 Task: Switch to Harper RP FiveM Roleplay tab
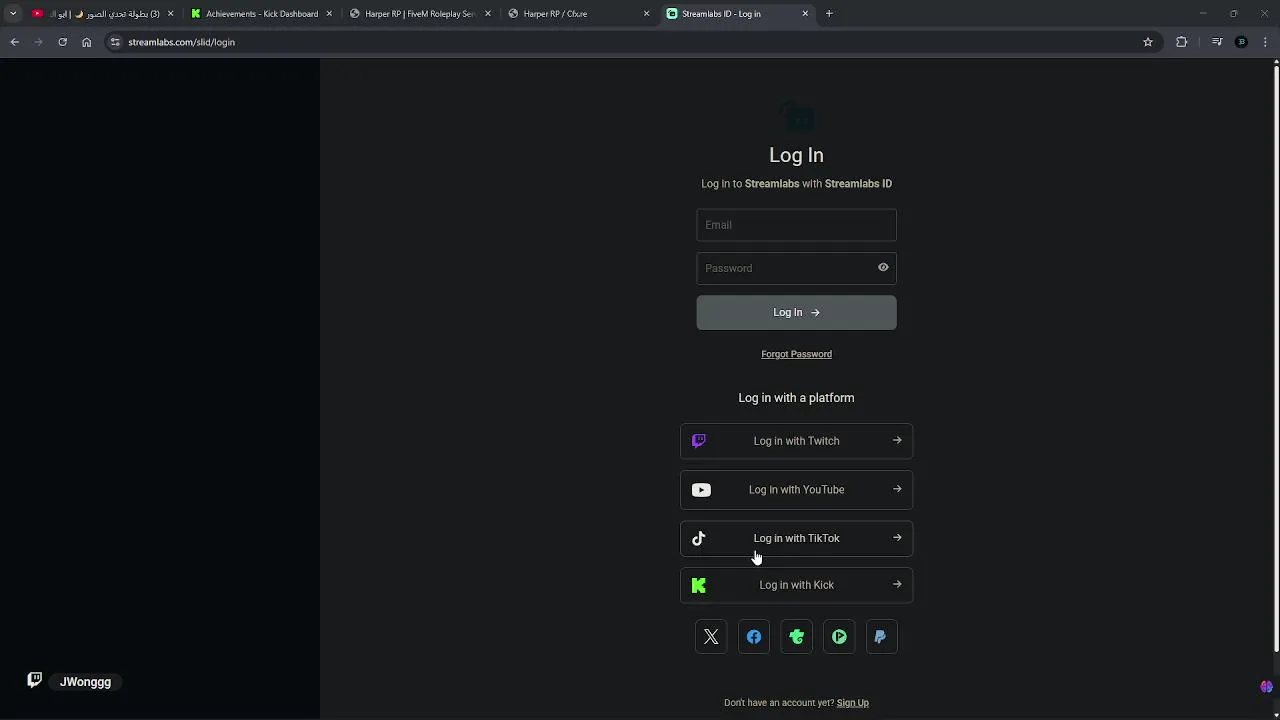[419, 14]
